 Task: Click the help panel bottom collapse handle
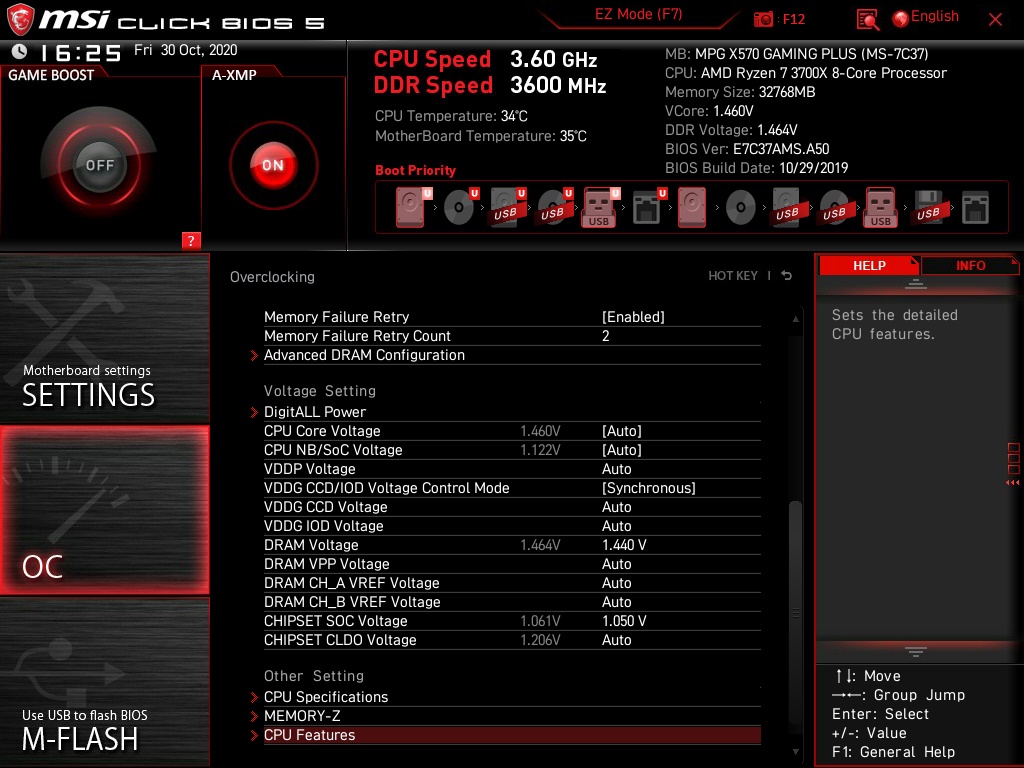pyautogui.click(x=916, y=651)
